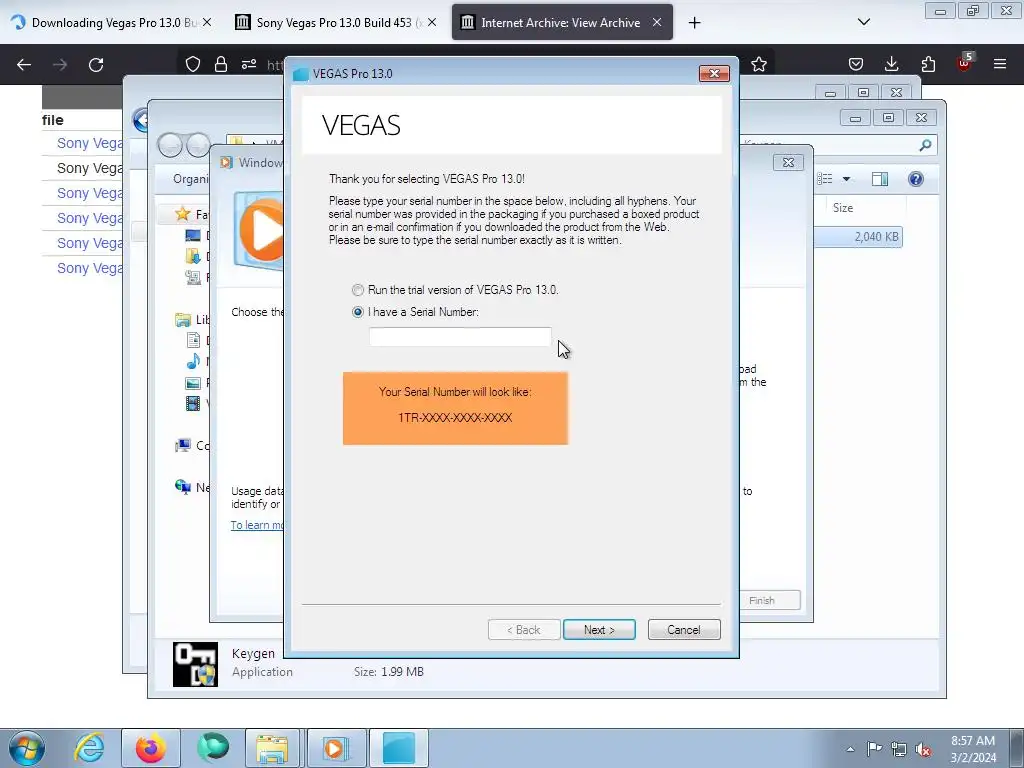This screenshot has width=1024, height=768.
Task: Select Run the trial version radio button
Action: 358,290
